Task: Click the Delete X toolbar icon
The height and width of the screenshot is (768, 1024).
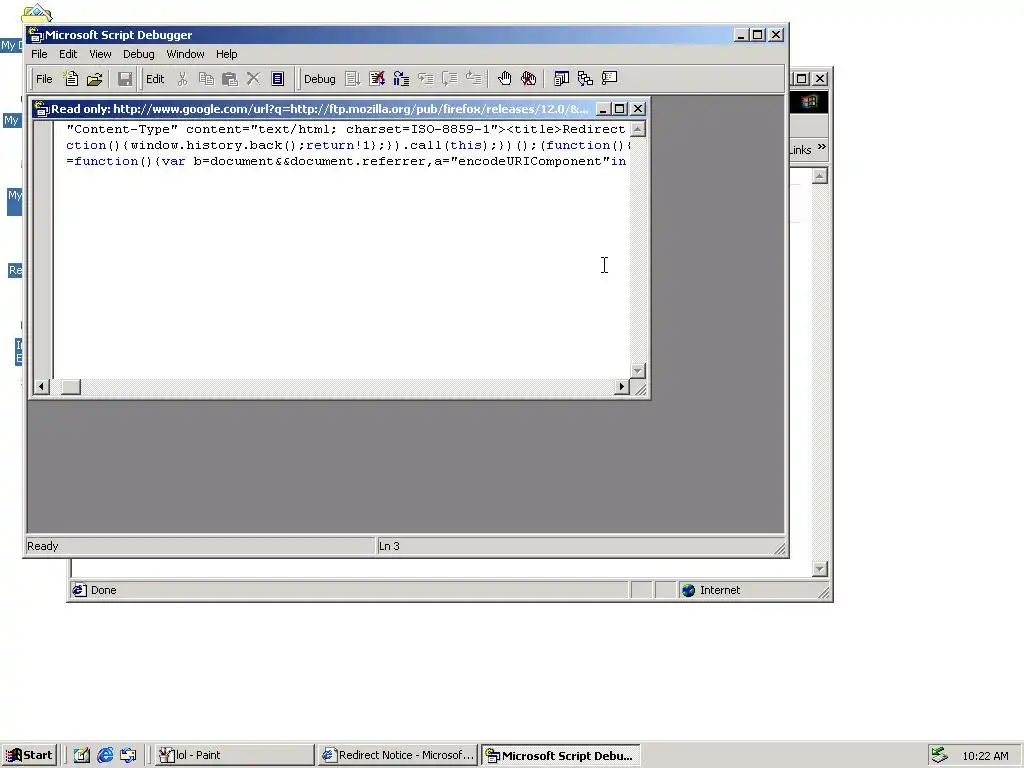Action: (253, 79)
